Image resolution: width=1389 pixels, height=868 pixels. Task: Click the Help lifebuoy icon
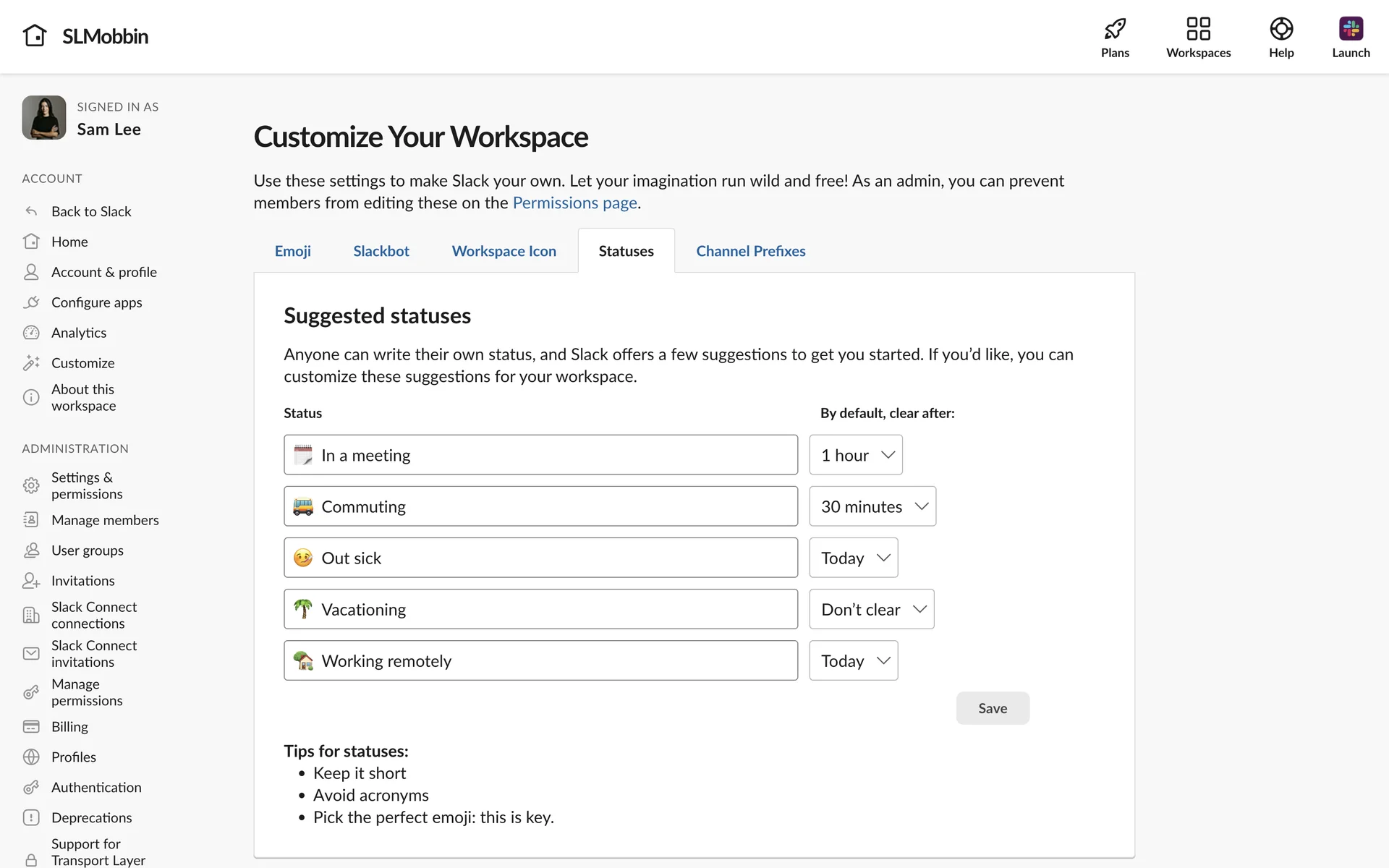tap(1280, 29)
